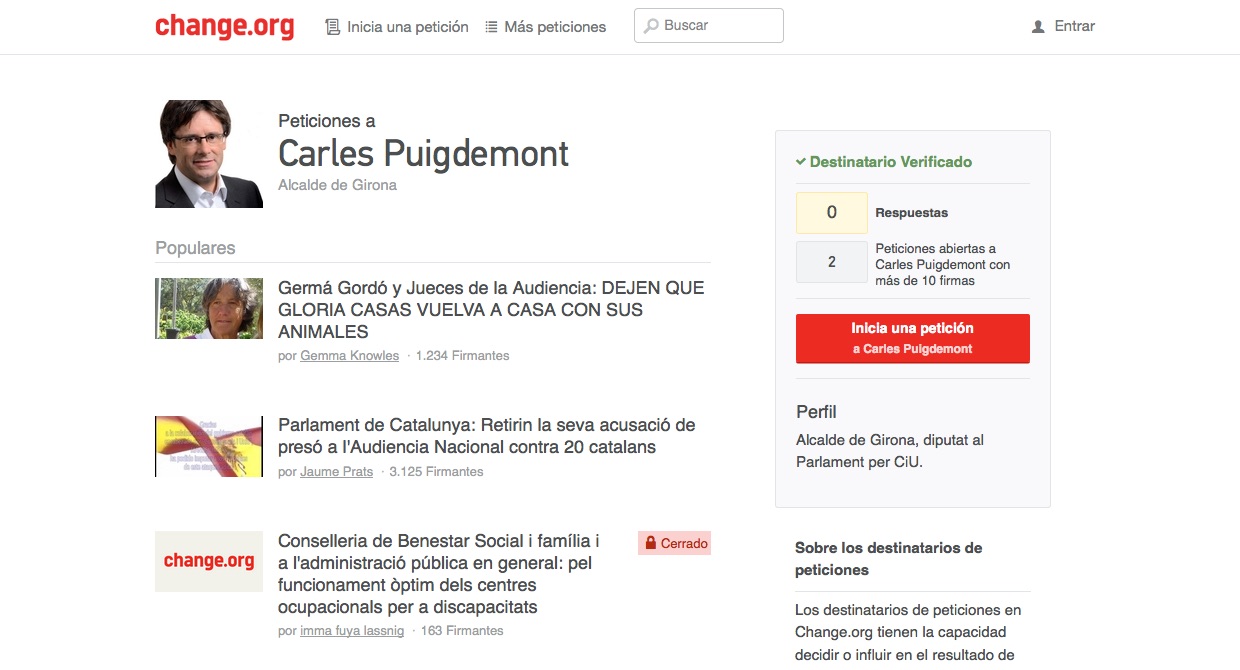Click the Cerrado status badge
This screenshot has height=670, width=1240.
[674, 544]
